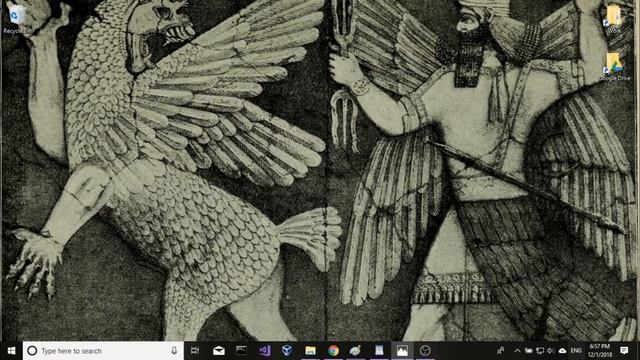Select the Recycle Bin desktop icon
This screenshot has height=360, width=640.
(x=17, y=19)
